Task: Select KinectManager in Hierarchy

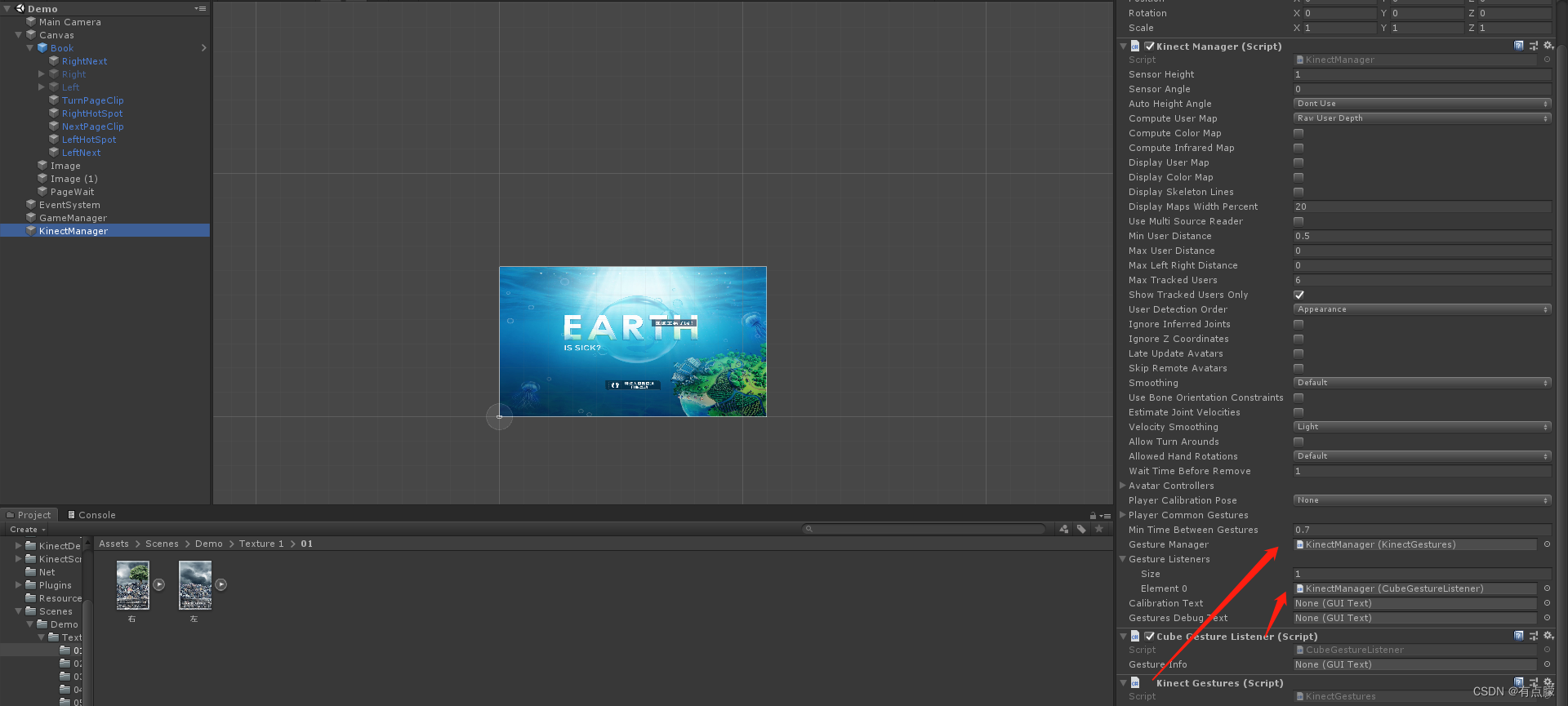Action: coord(105,231)
